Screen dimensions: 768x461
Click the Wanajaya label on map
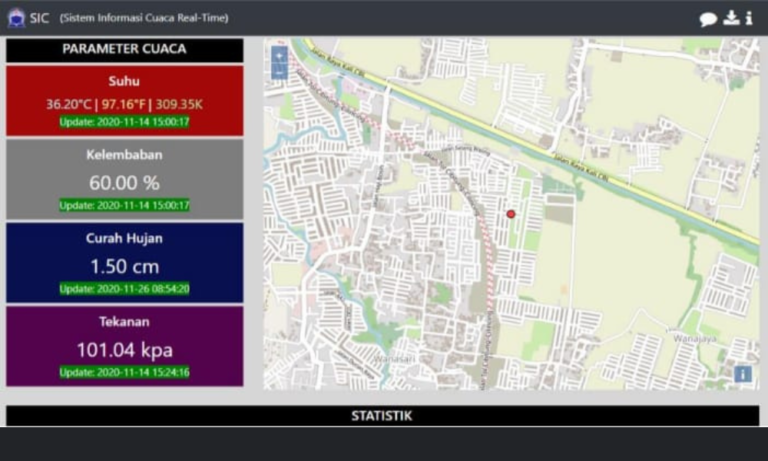tap(695, 339)
